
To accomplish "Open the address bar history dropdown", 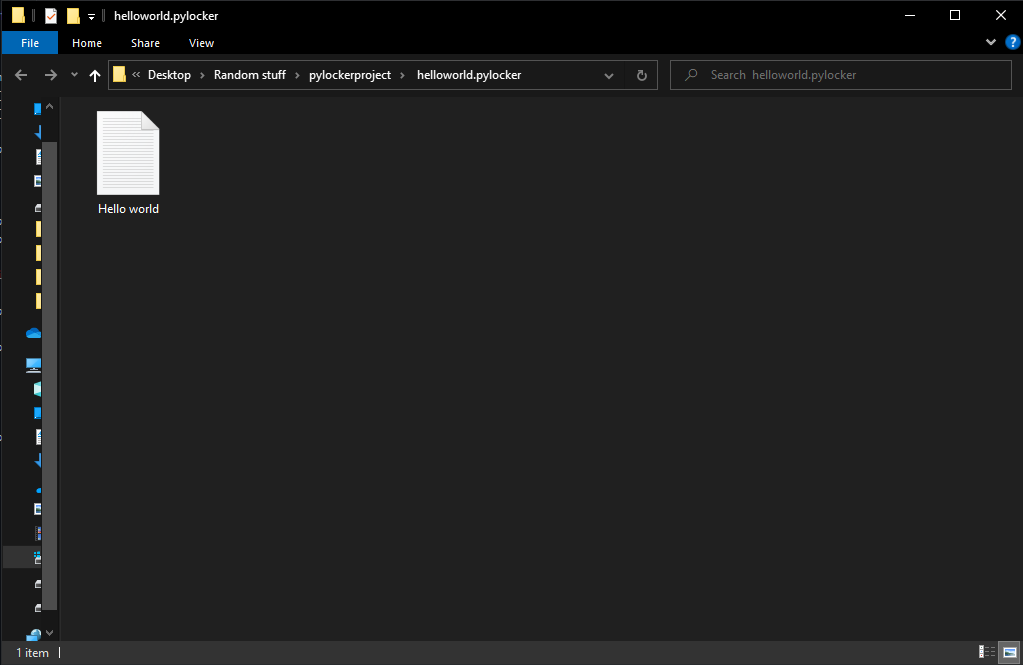I will coord(609,76).
